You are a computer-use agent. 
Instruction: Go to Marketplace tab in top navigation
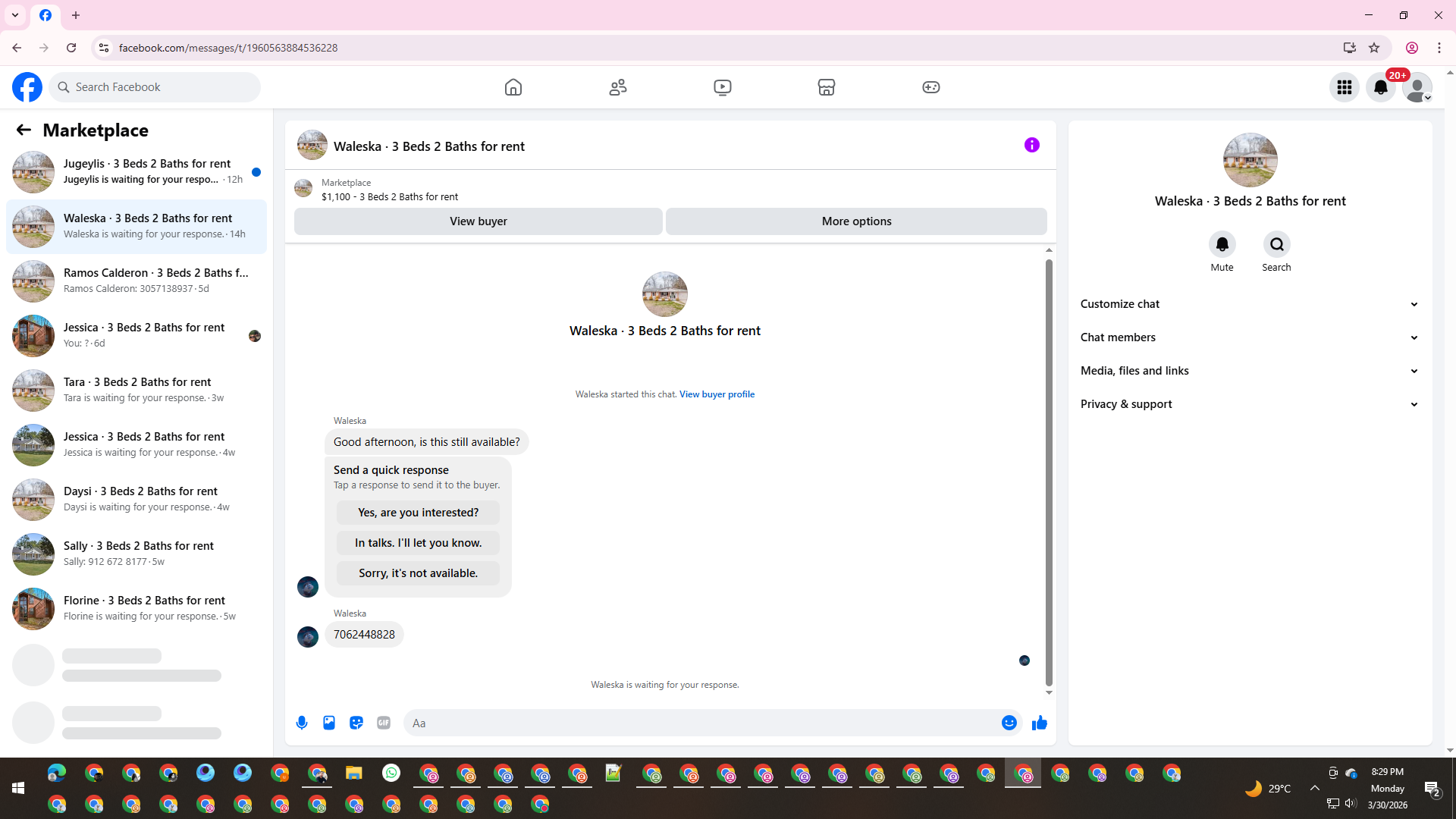point(827,87)
